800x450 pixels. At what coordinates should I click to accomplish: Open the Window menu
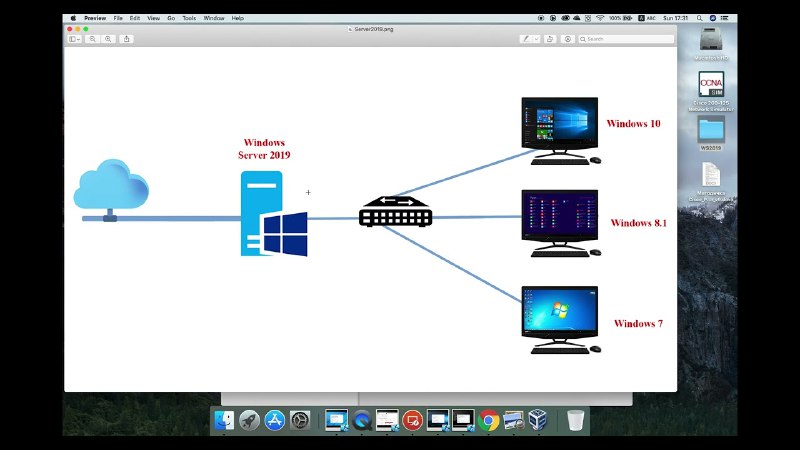[x=214, y=18]
